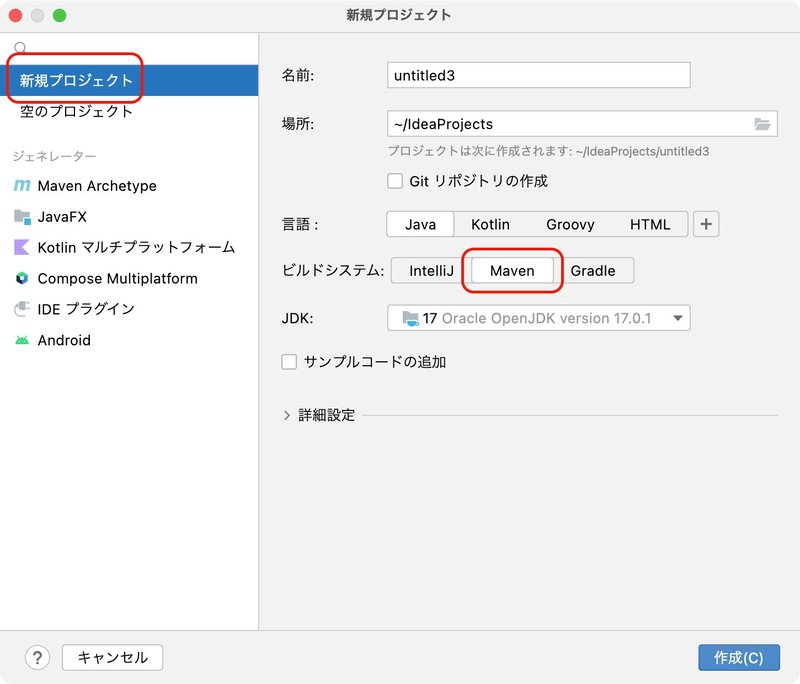The height and width of the screenshot is (684, 800).
Task: Select Kotlin マルチプラットフォーム generator
Action: [129, 247]
